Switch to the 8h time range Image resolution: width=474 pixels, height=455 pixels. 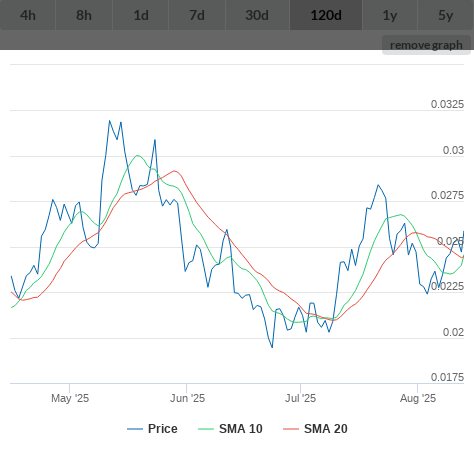point(84,15)
